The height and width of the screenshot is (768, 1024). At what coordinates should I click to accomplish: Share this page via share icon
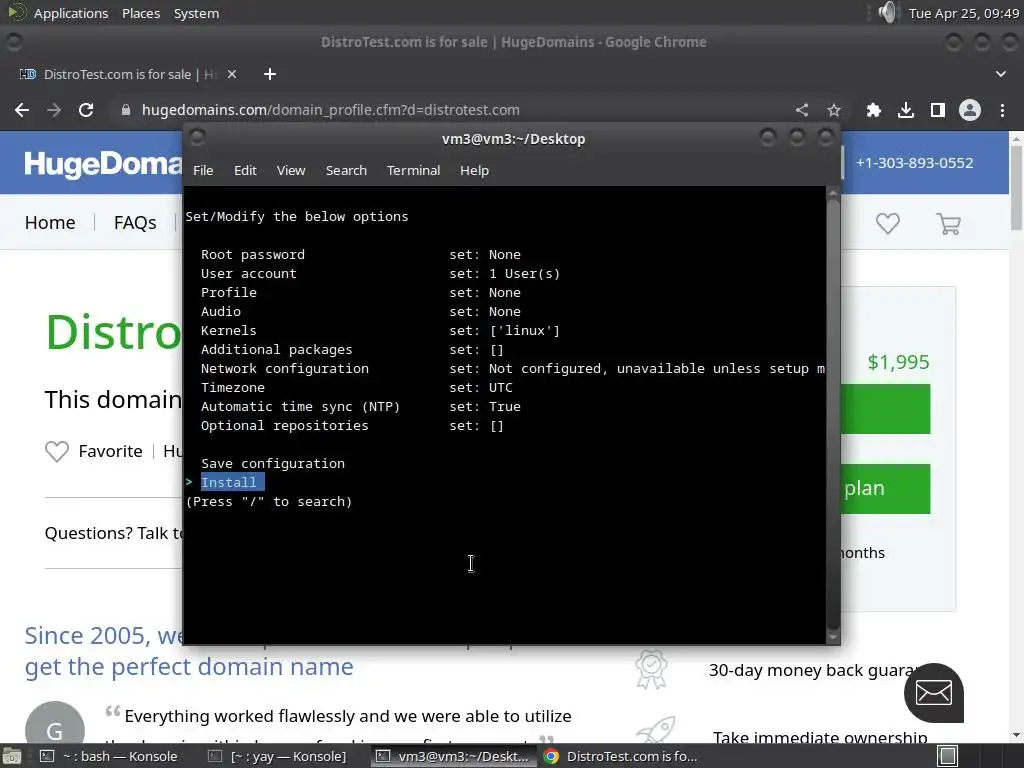tap(802, 110)
